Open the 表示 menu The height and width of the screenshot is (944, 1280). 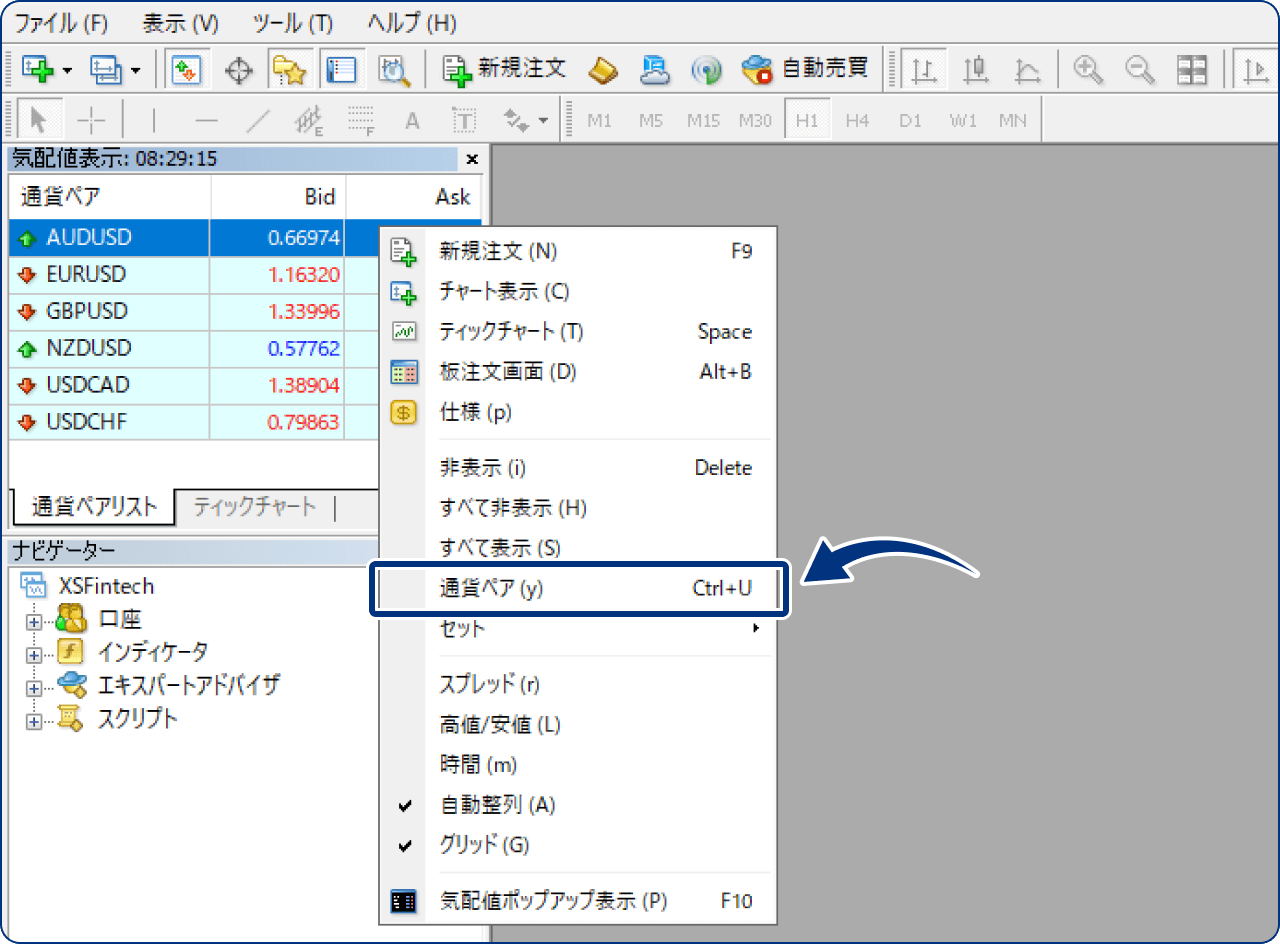pos(179,22)
